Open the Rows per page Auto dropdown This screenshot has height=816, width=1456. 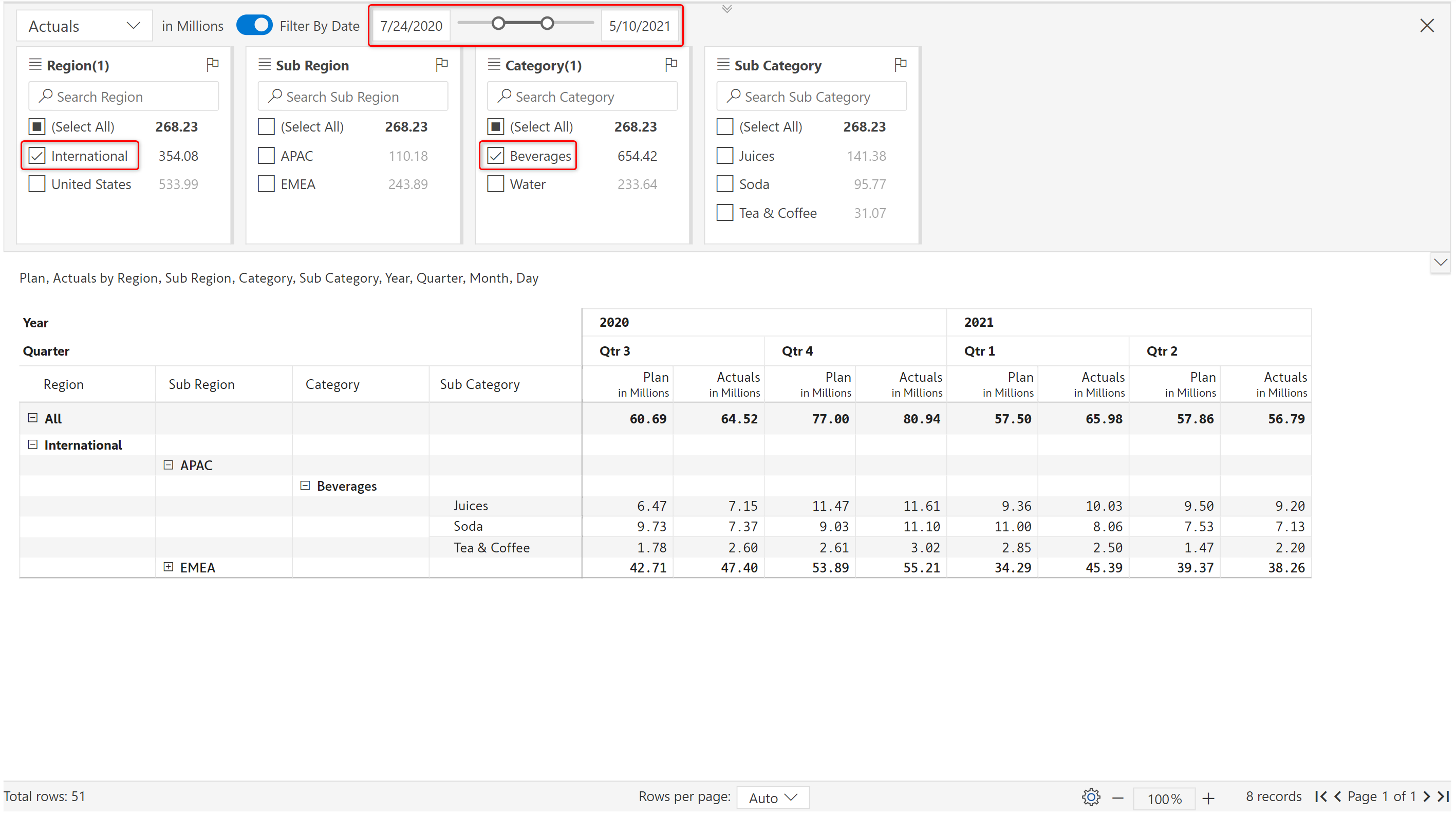coord(773,798)
